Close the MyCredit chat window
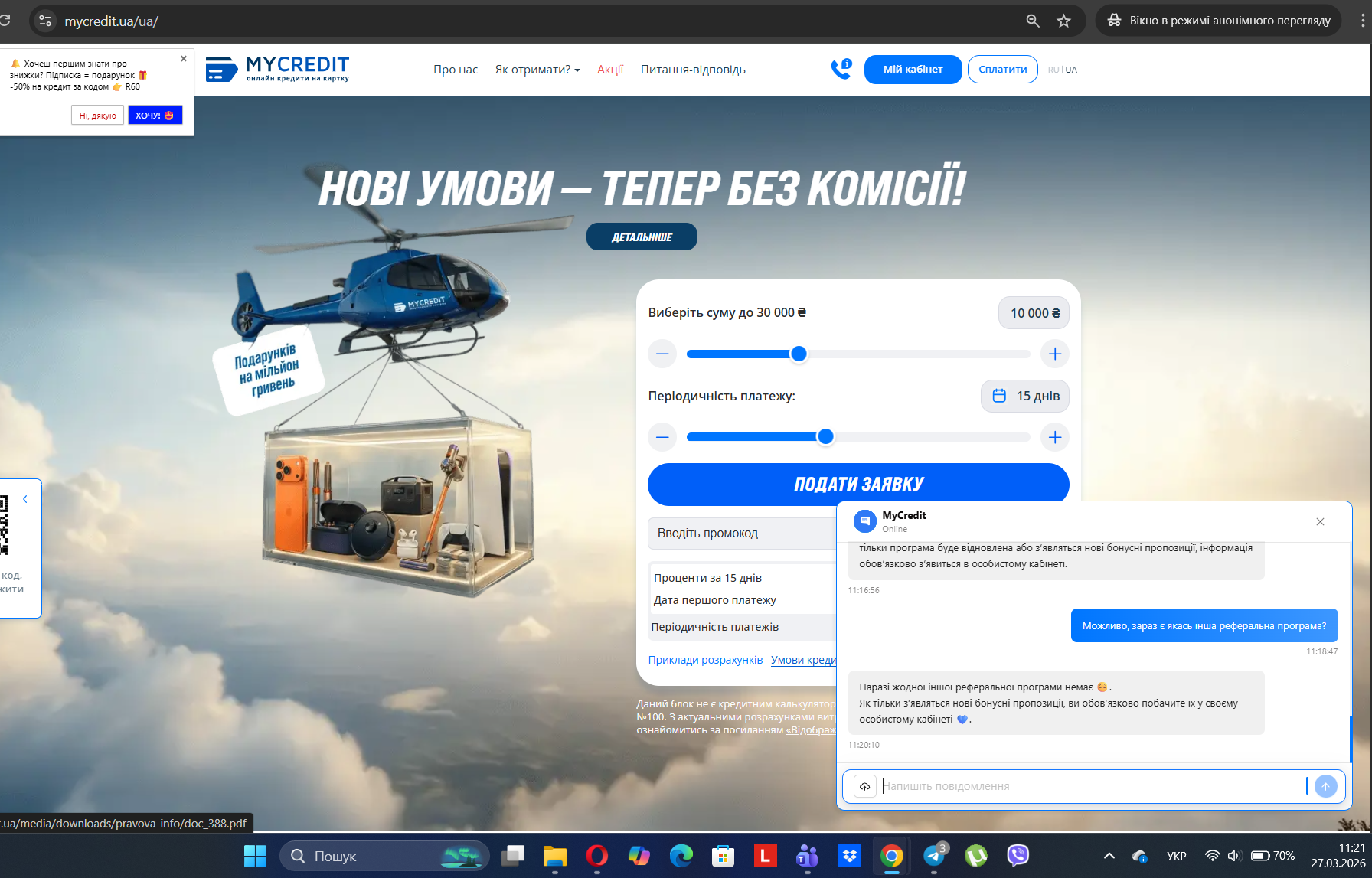 pyautogui.click(x=1320, y=522)
